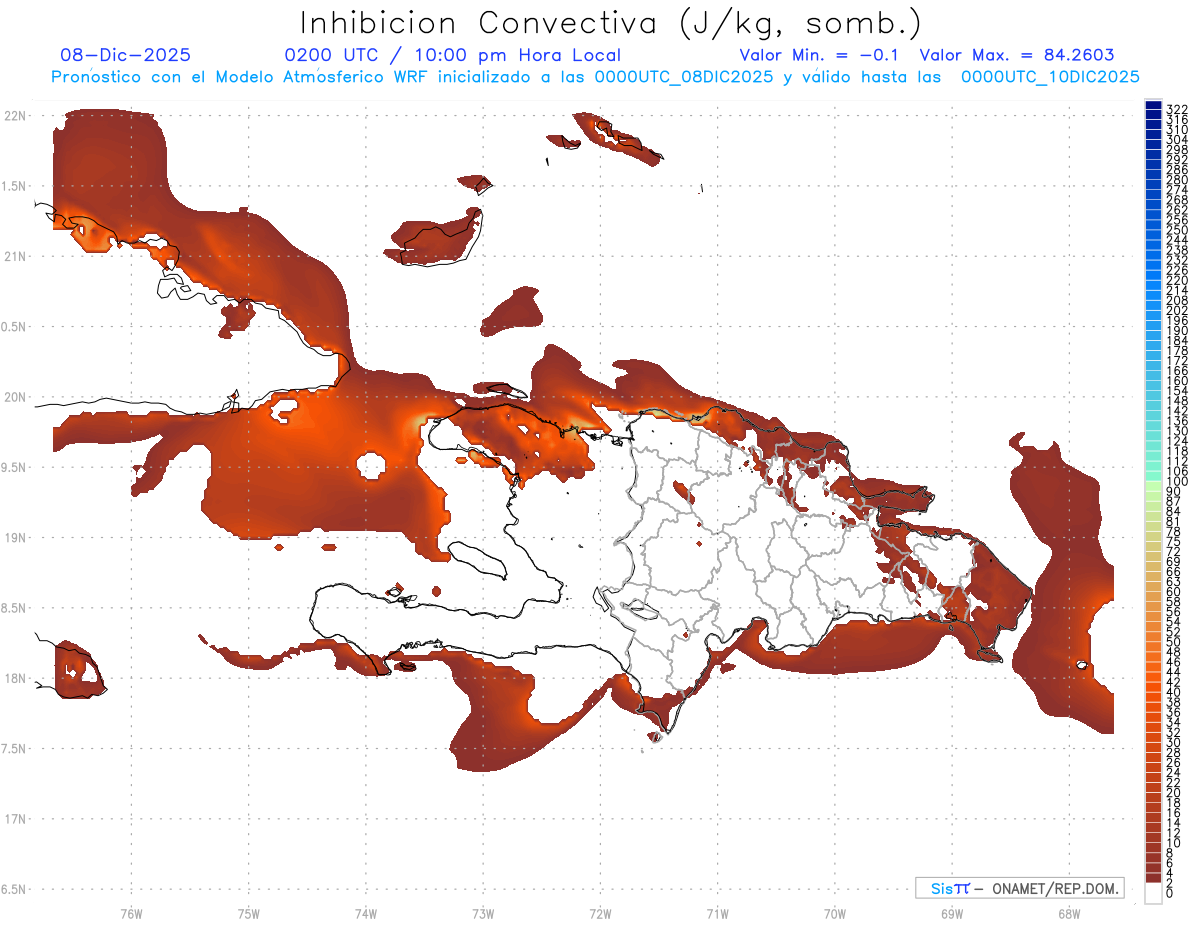
Task: Click the '19N' latitude label
Action: tap(15, 538)
